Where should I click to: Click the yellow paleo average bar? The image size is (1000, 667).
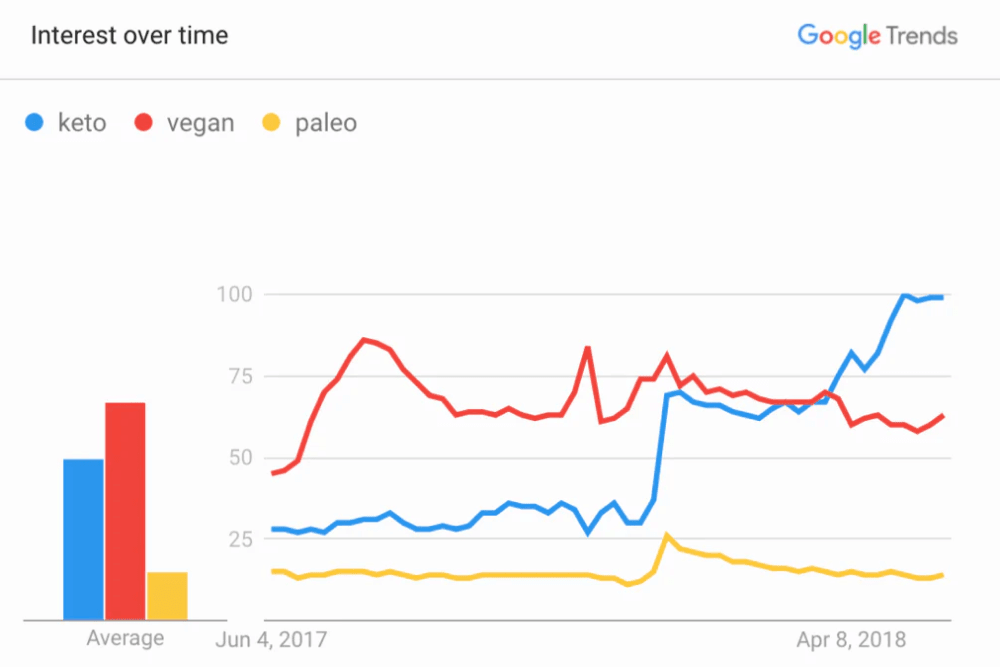coord(167,596)
